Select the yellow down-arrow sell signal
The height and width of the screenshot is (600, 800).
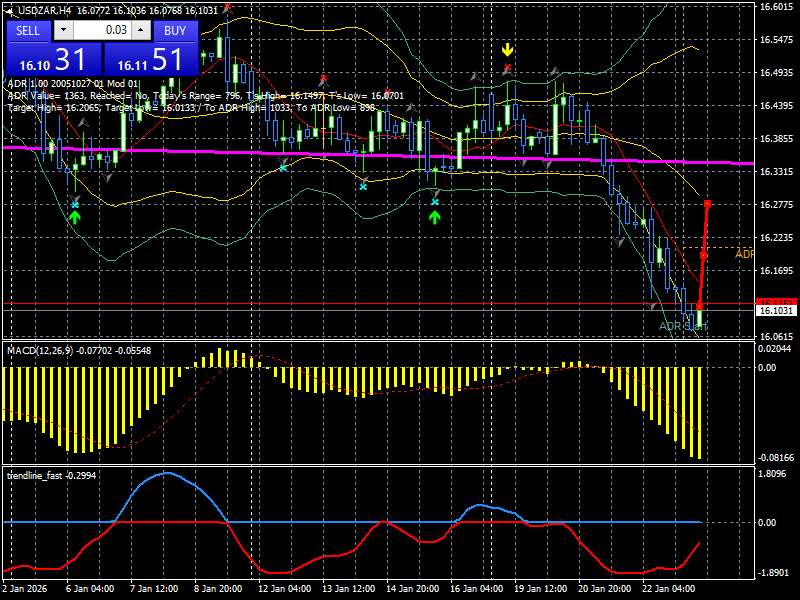(507, 50)
